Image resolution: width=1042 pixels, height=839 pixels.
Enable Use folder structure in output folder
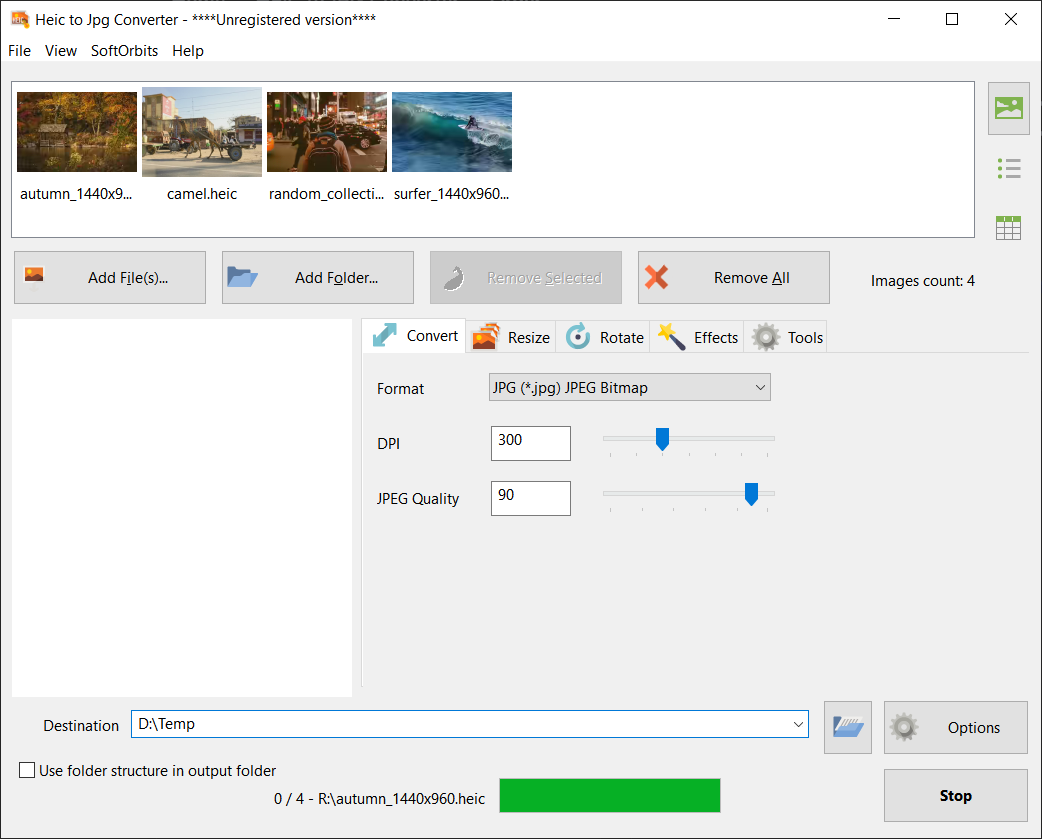coord(27,771)
